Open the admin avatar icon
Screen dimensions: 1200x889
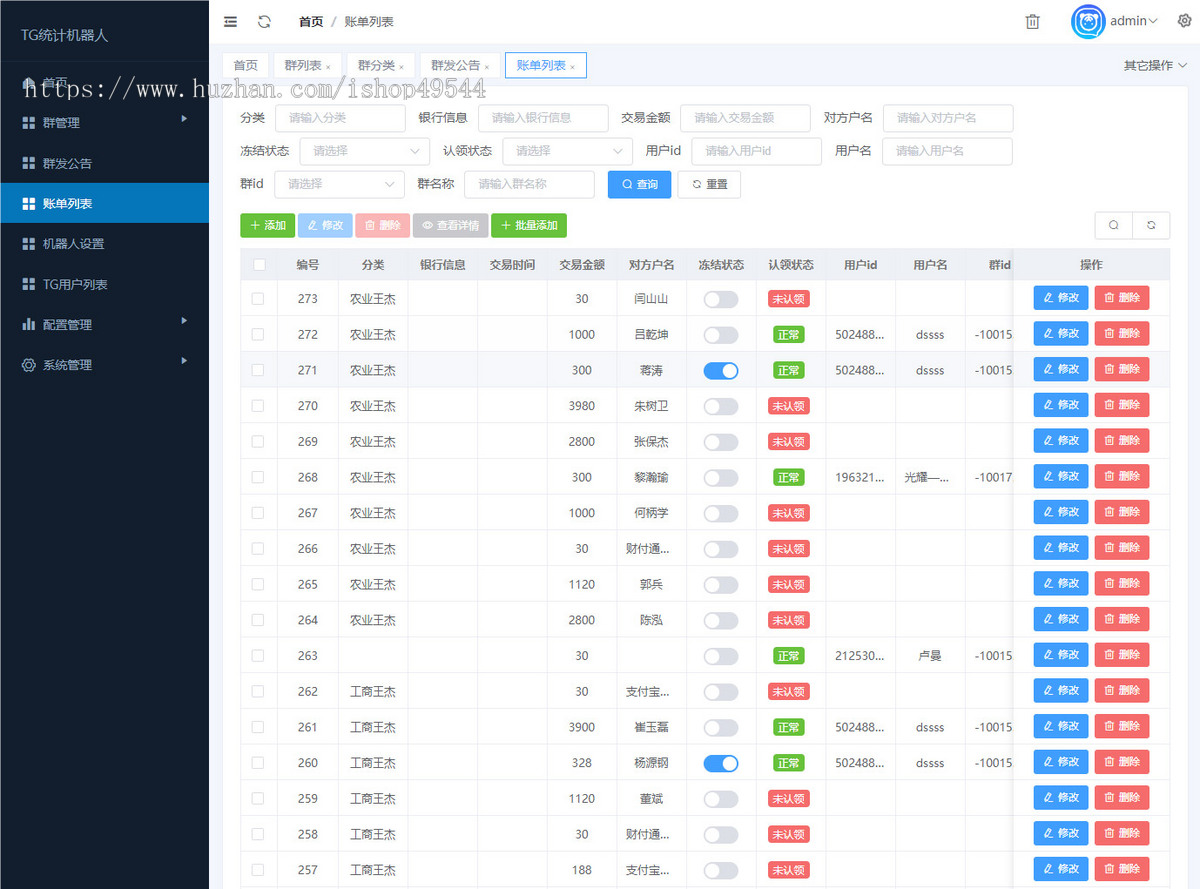1088,21
